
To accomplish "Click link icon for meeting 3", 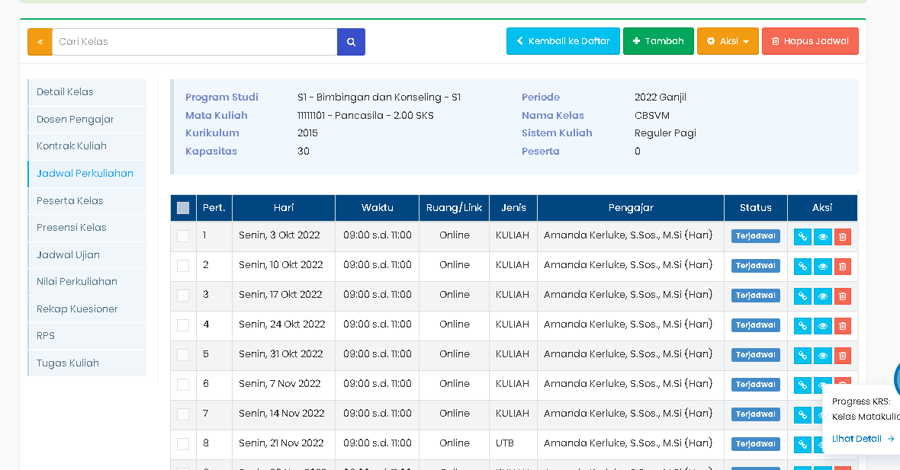I will 802,296.
